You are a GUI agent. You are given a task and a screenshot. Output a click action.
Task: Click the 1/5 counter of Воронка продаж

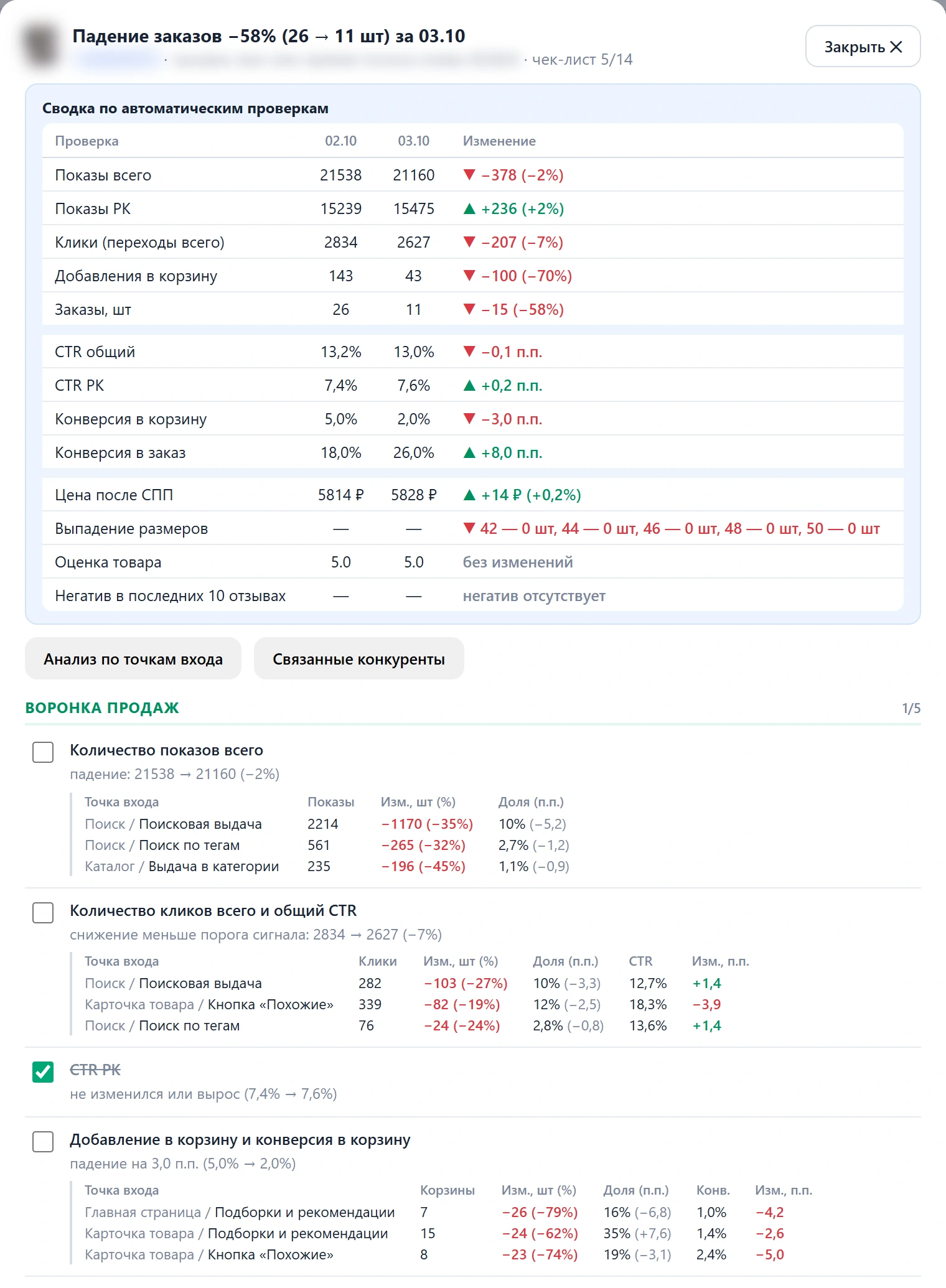tap(911, 708)
